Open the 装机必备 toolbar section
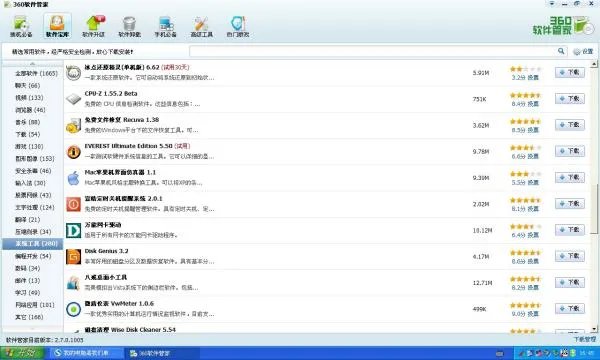 tap(21, 26)
